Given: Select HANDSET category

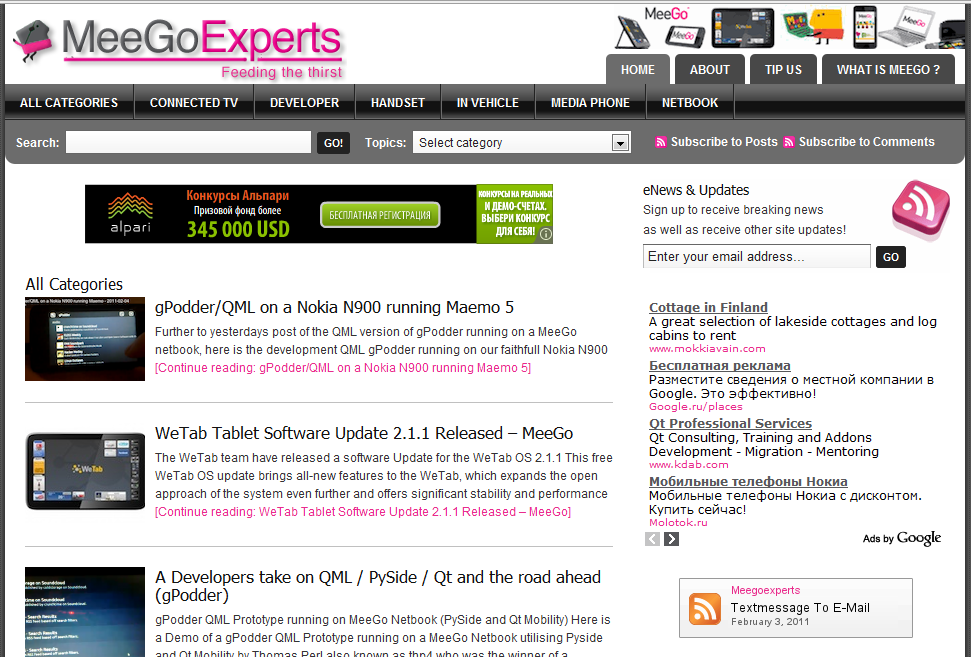Looking at the screenshot, I should [x=398, y=103].
